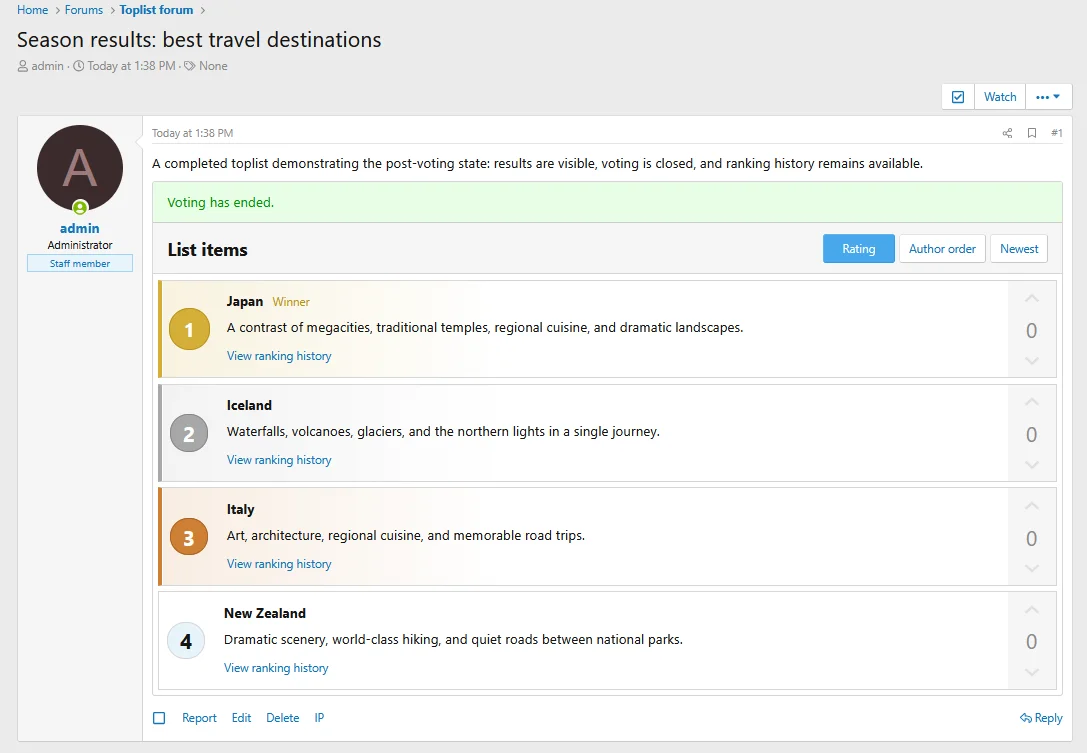Edit the post
Viewport: 1087px width, 753px height.
point(241,718)
